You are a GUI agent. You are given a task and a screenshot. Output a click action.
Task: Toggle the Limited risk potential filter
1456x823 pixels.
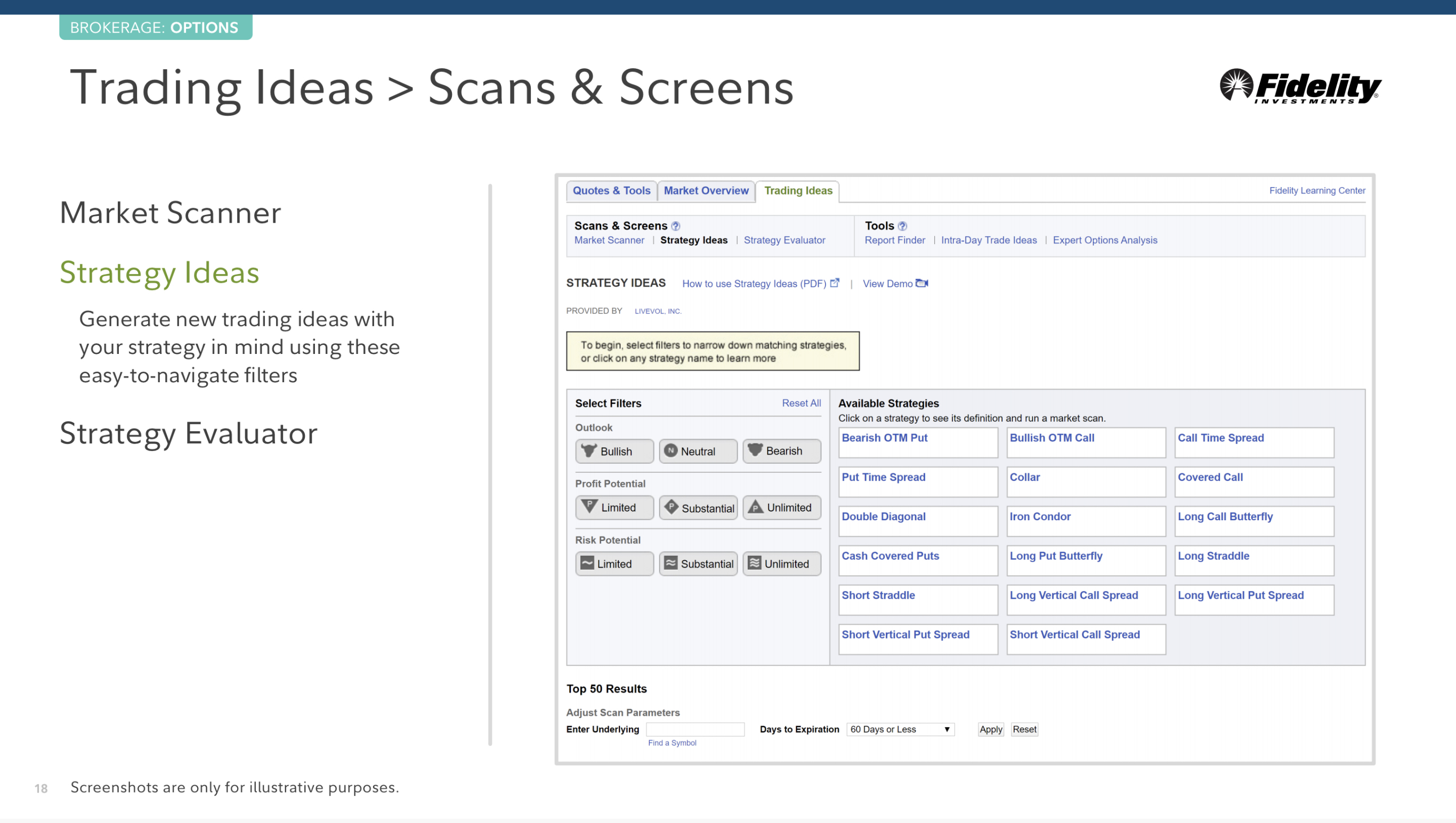pos(614,563)
